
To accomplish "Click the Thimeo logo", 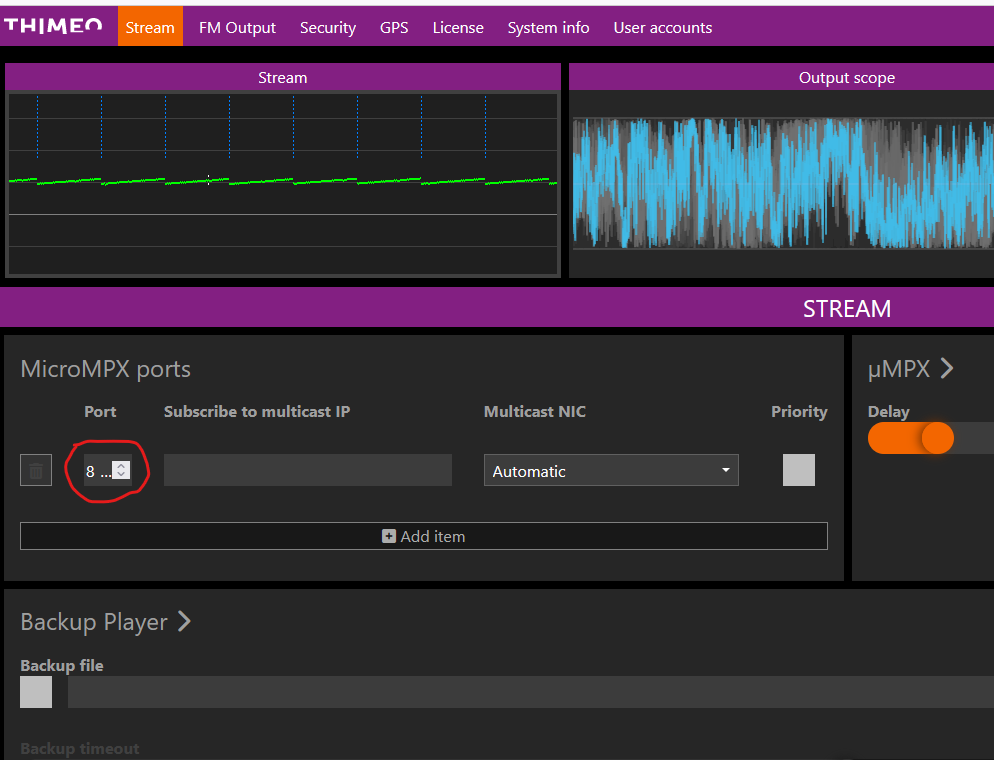I will click(x=54, y=26).
